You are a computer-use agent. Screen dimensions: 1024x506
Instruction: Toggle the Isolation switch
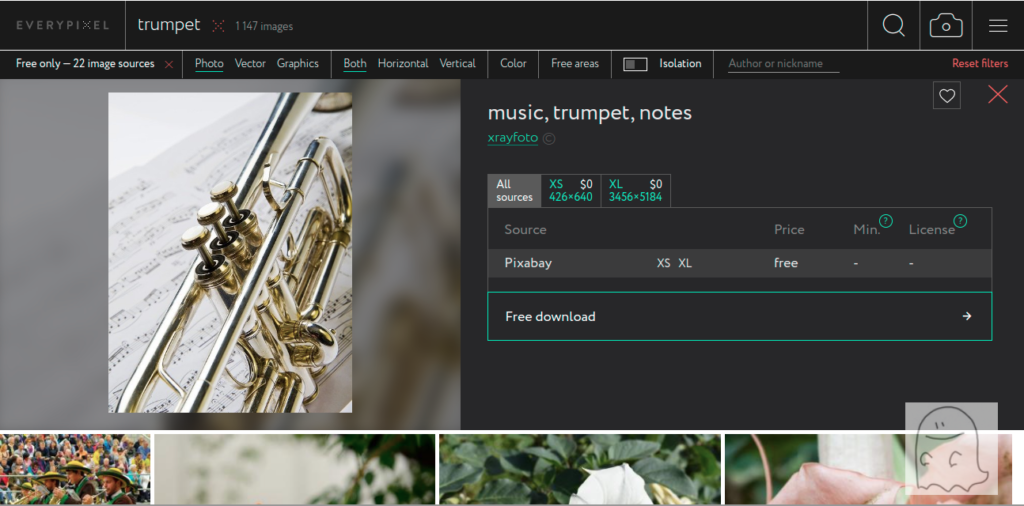tap(635, 64)
